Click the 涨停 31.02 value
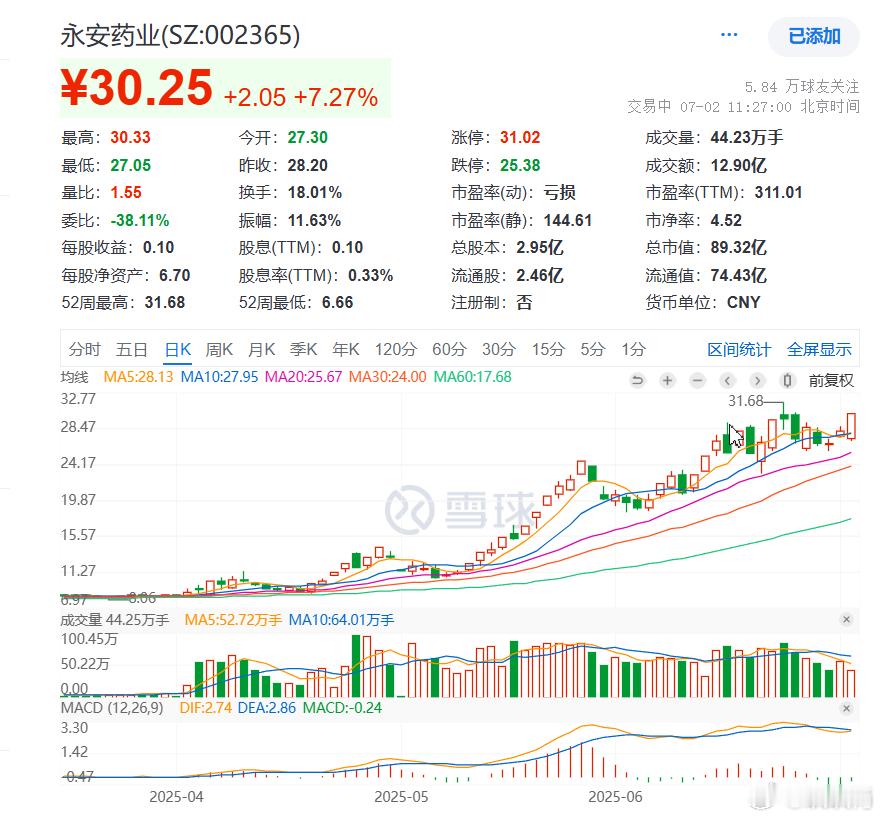The image size is (883, 818). click(x=520, y=137)
